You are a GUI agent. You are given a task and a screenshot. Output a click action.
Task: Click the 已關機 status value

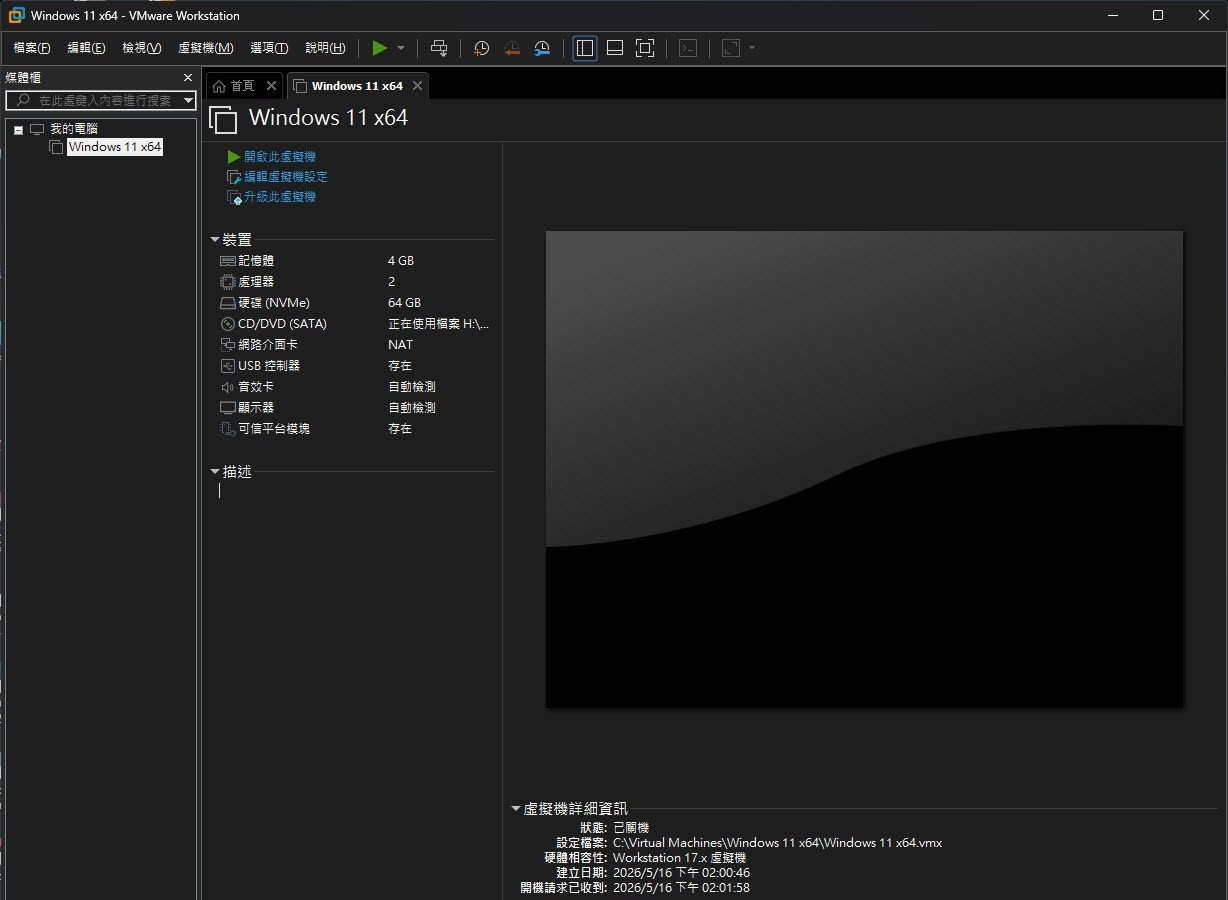click(x=631, y=828)
